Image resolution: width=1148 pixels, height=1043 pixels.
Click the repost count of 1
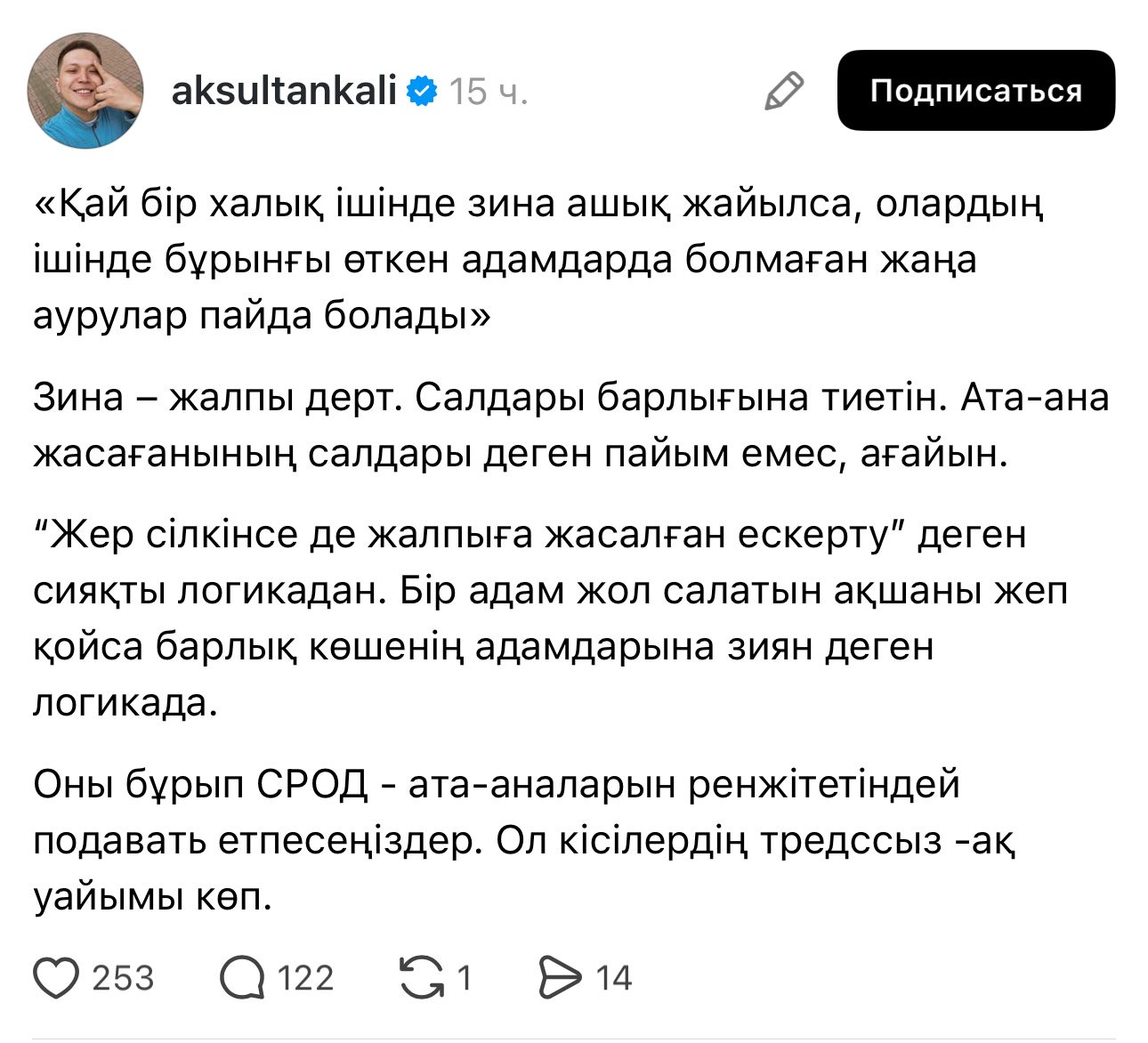tap(464, 978)
